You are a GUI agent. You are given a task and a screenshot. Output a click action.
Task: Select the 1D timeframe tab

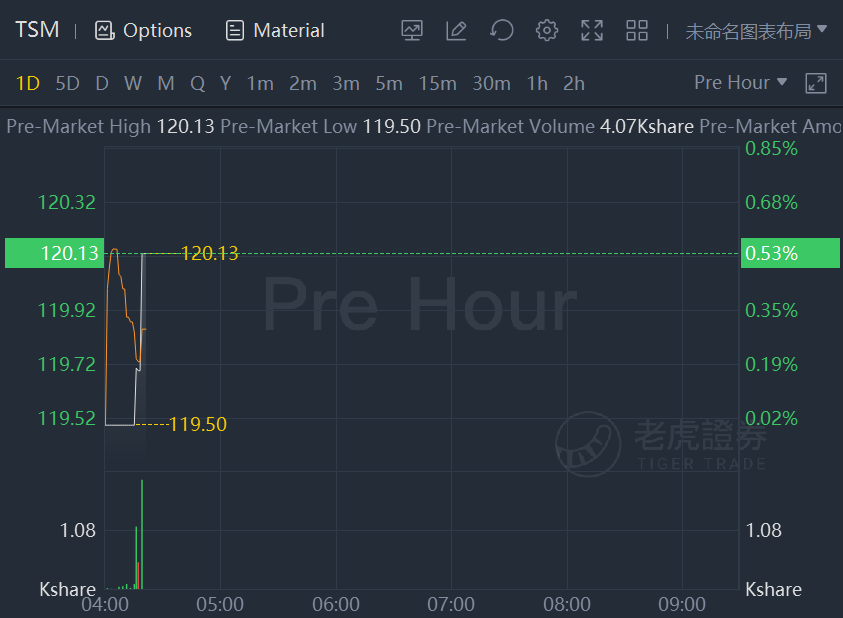pos(27,83)
